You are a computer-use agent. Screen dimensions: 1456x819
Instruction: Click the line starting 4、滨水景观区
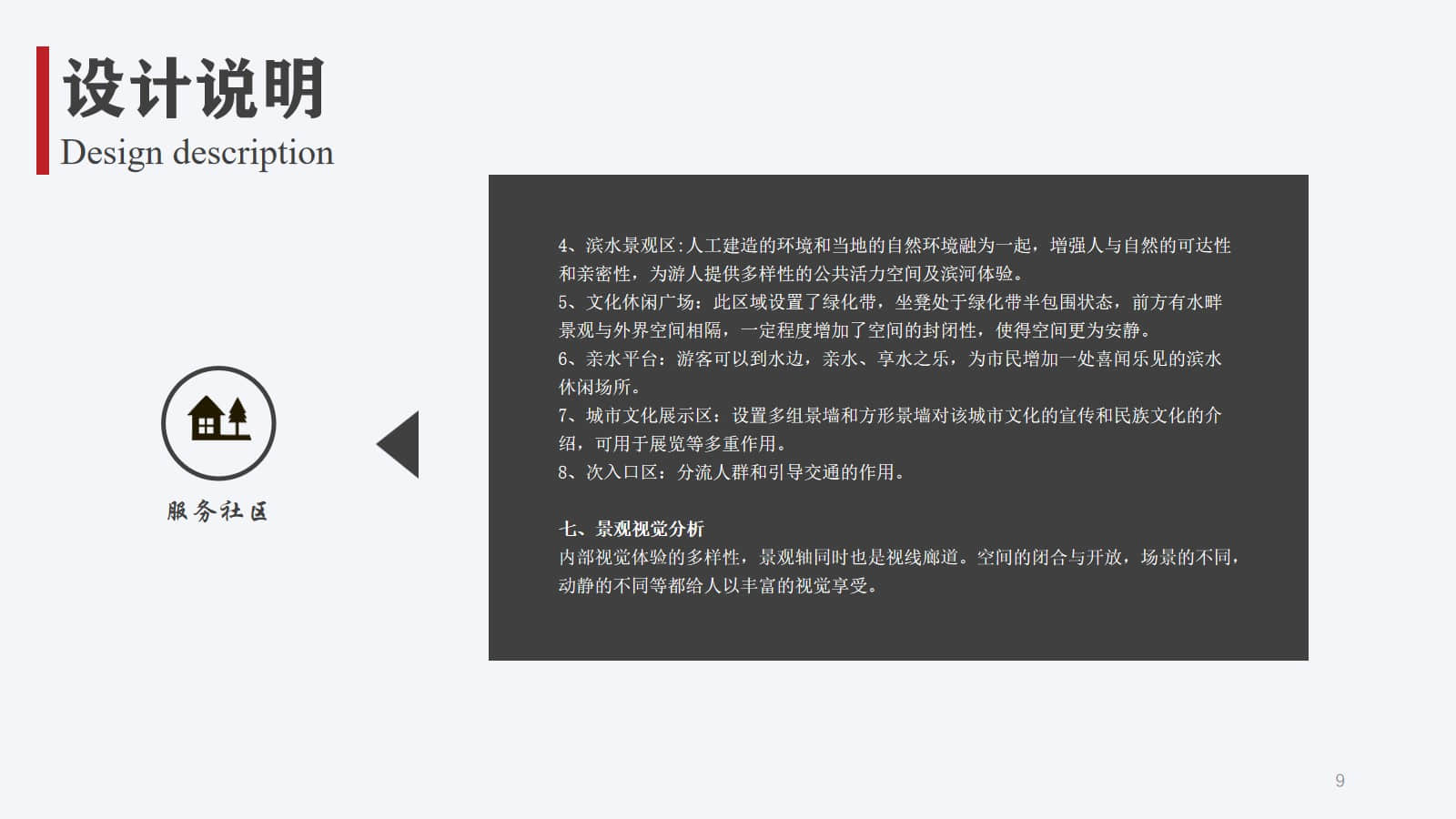[895, 246]
